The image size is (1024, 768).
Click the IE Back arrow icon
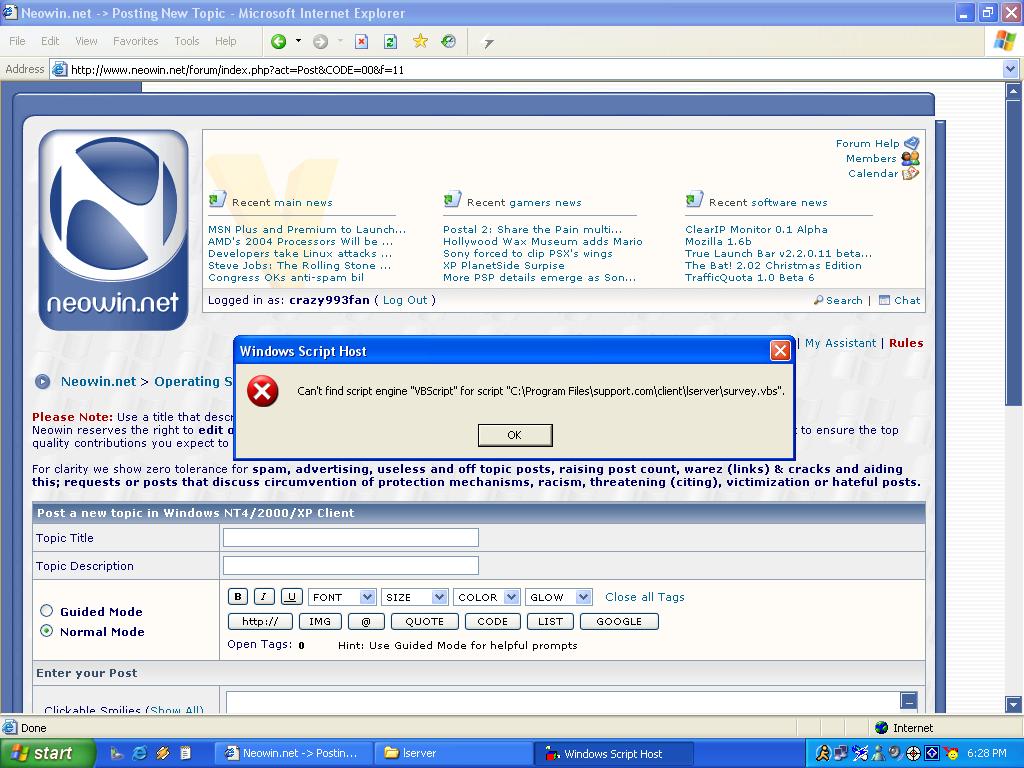click(x=279, y=42)
